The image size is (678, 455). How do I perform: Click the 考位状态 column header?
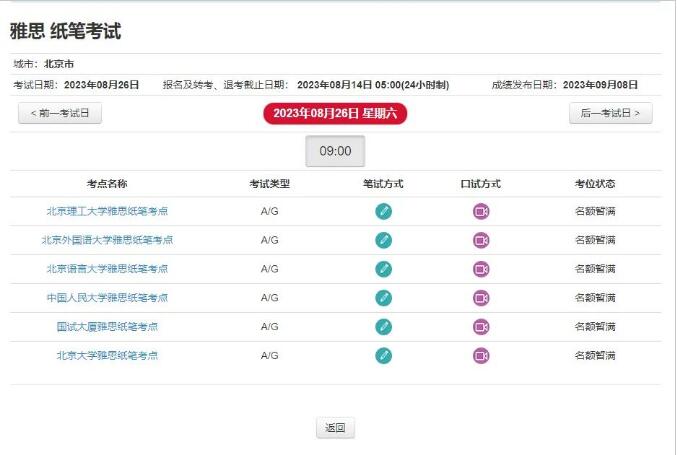tap(595, 184)
